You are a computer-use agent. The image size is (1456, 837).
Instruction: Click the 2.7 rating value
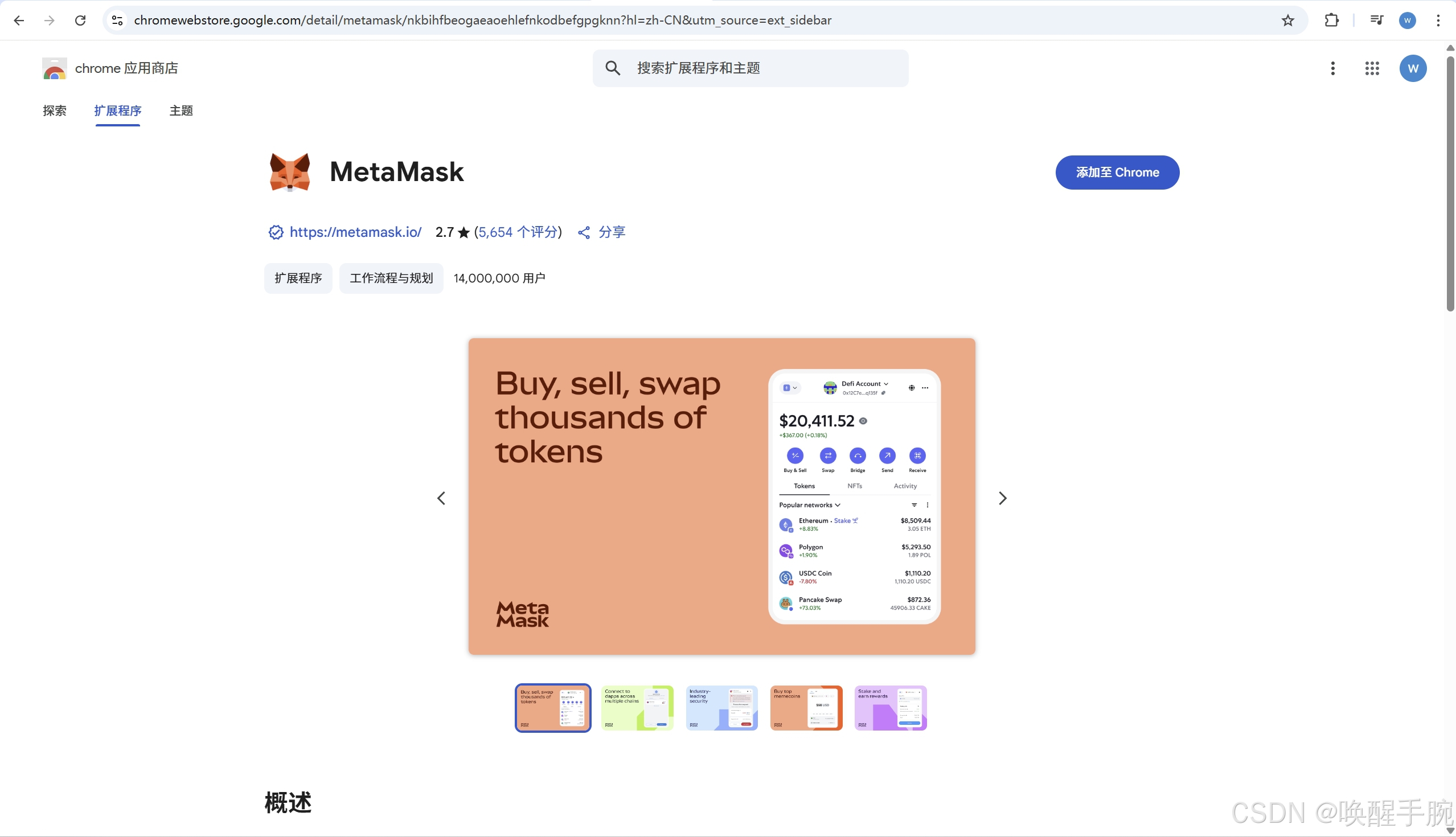[444, 232]
